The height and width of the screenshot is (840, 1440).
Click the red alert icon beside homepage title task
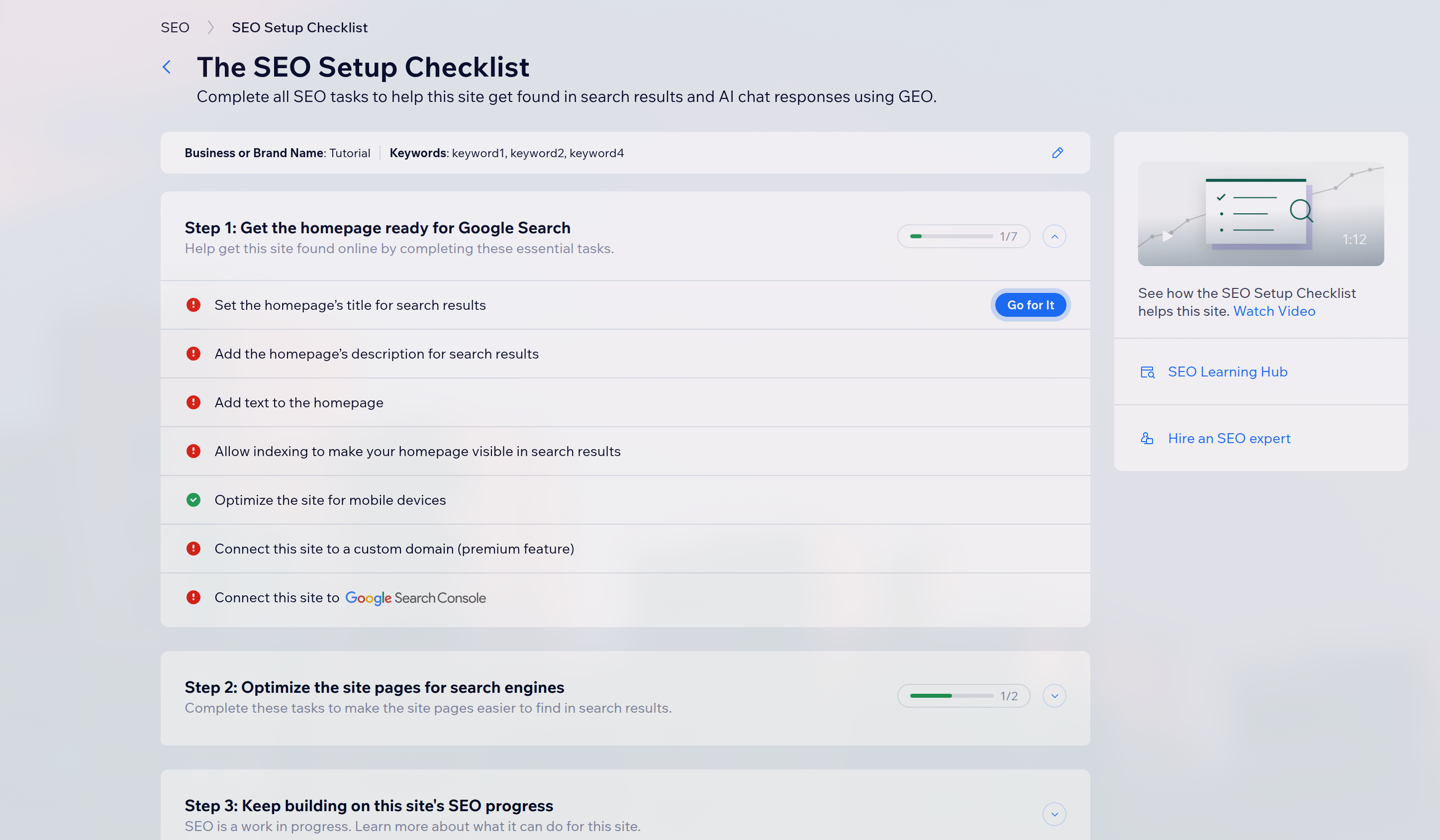coord(193,304)
